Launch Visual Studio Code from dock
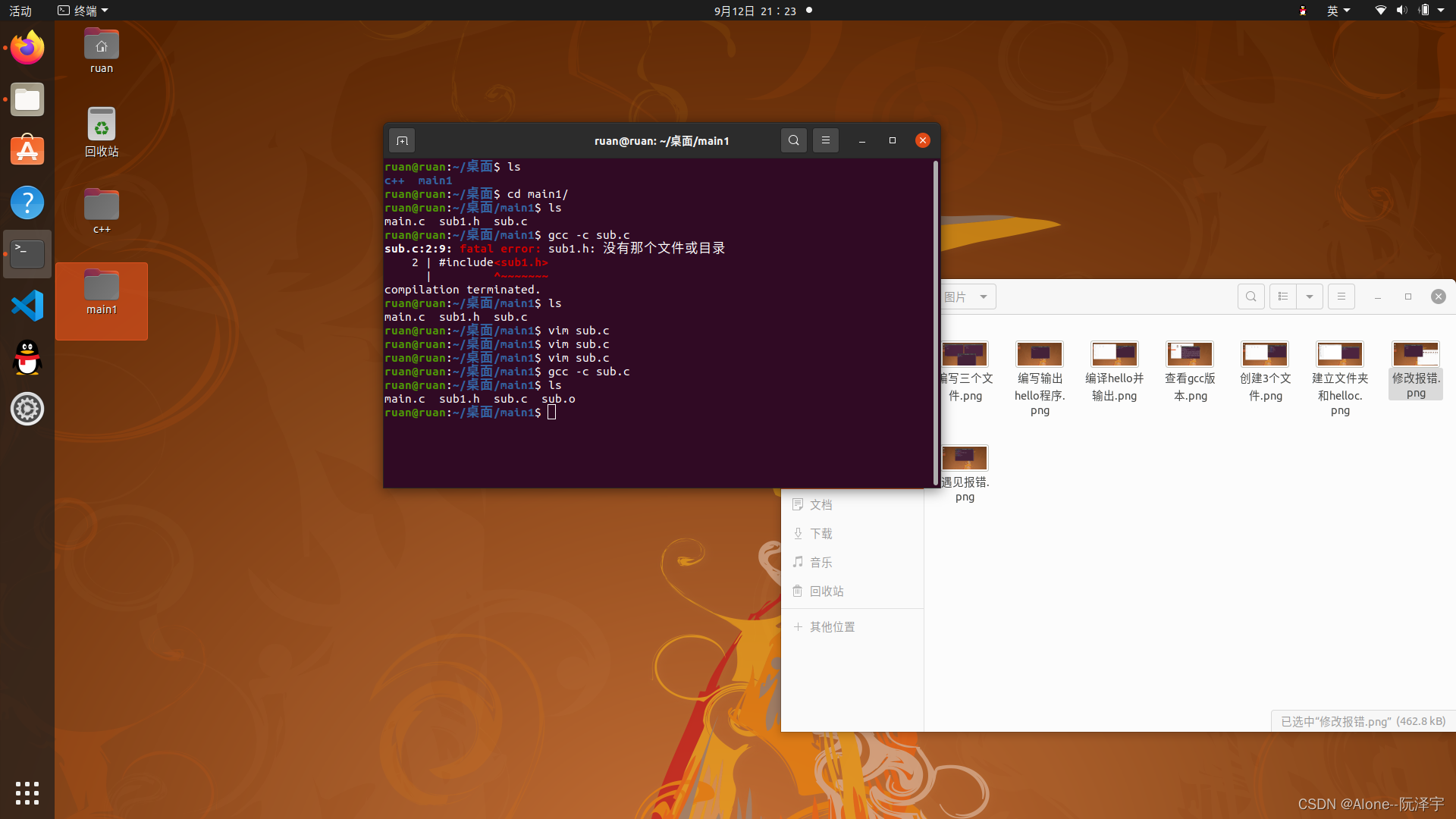 (27, 306)
